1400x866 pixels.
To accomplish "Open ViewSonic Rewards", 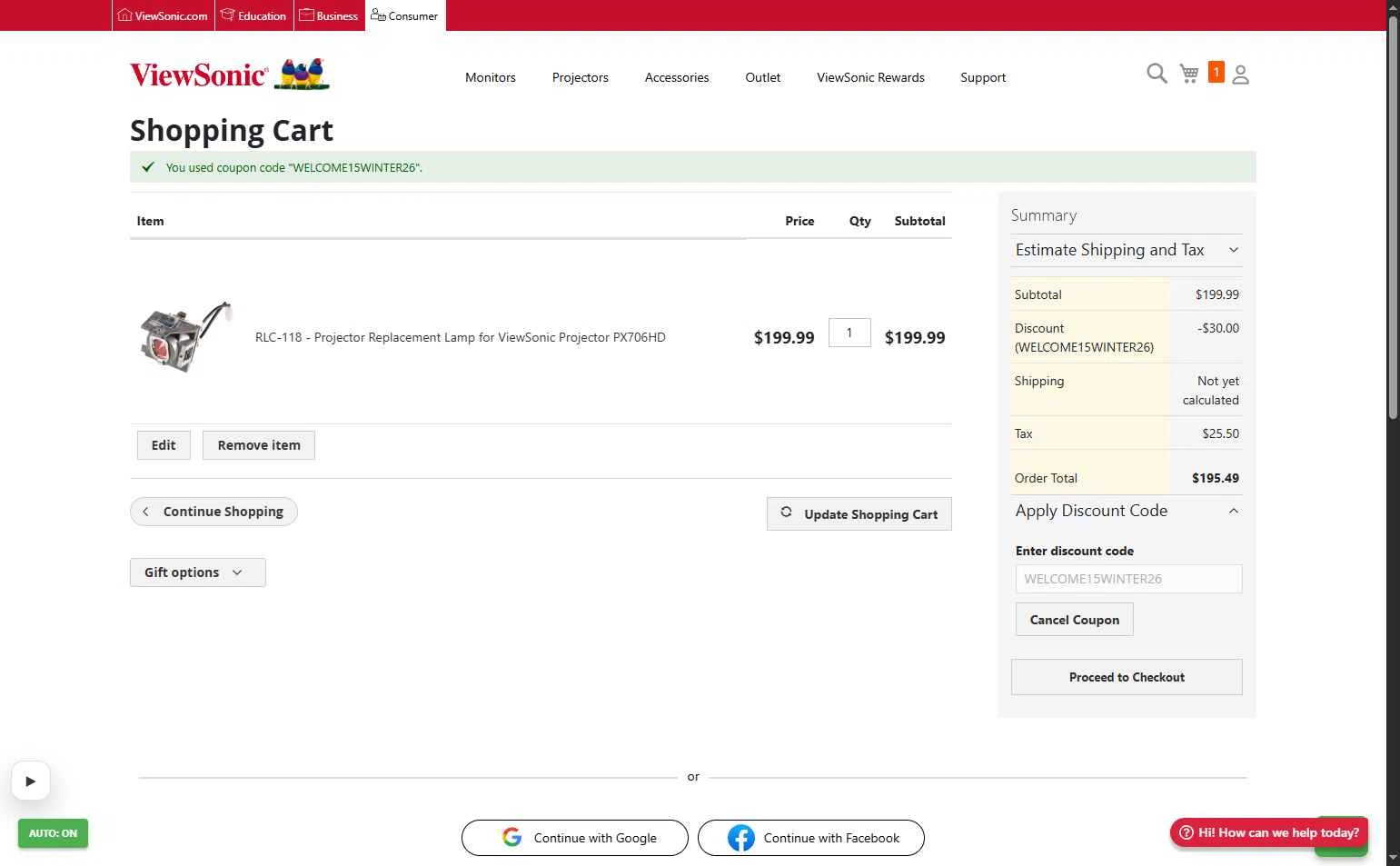I will point(870,77).
